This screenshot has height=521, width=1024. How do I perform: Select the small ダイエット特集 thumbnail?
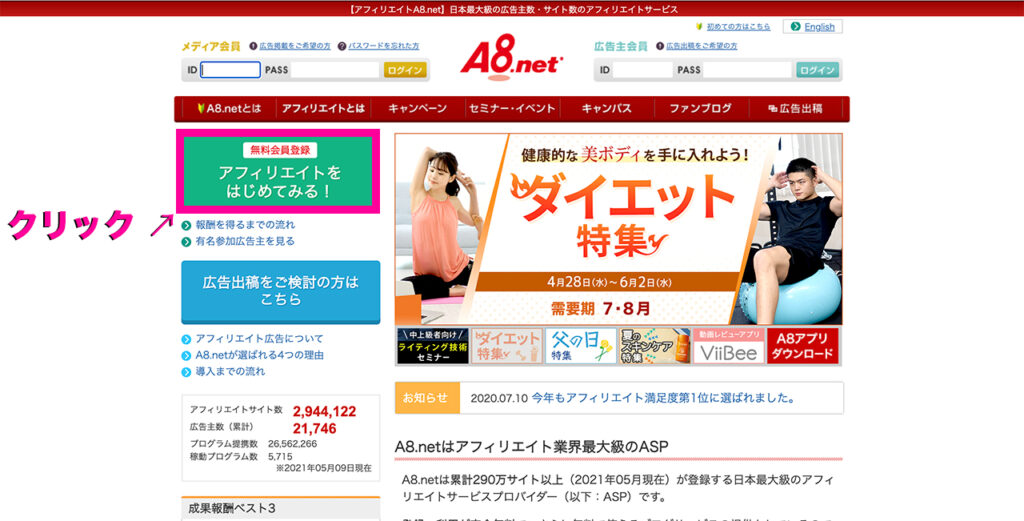[507, 346]
